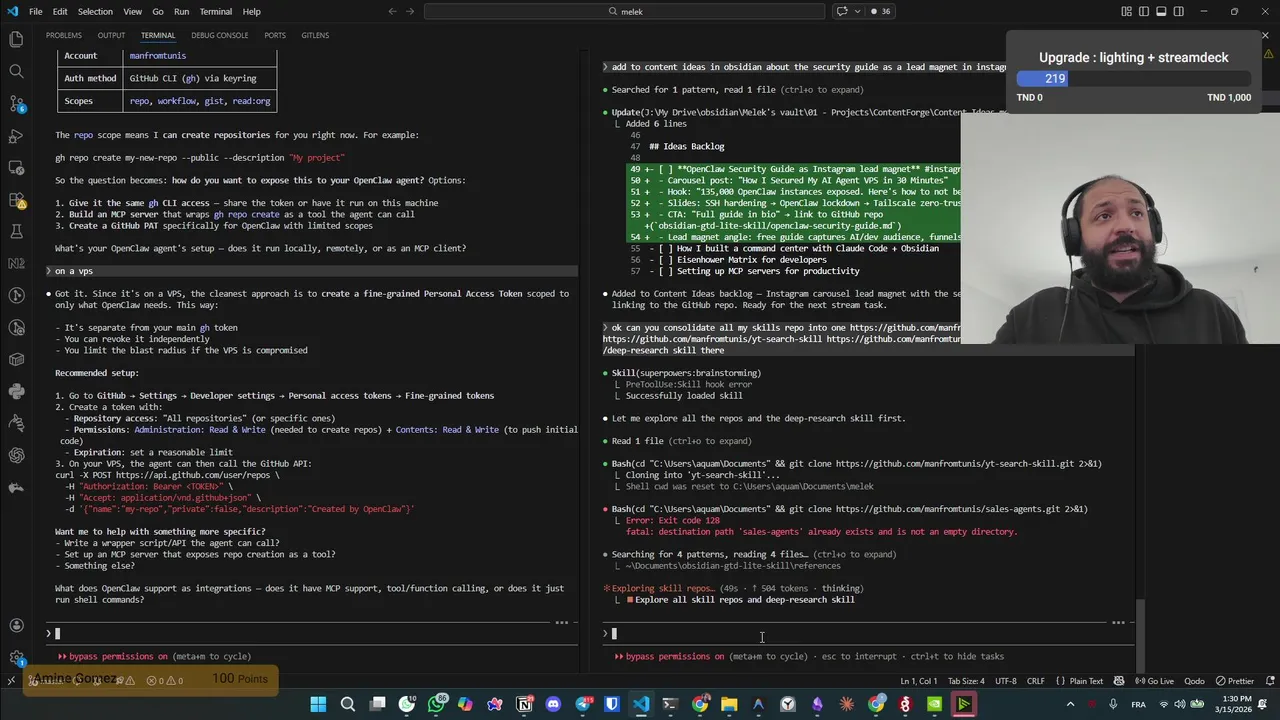This screenshot has height=720, width=1280.
Task: Open Windows Start button on taskbar
Action: point(318,705)
